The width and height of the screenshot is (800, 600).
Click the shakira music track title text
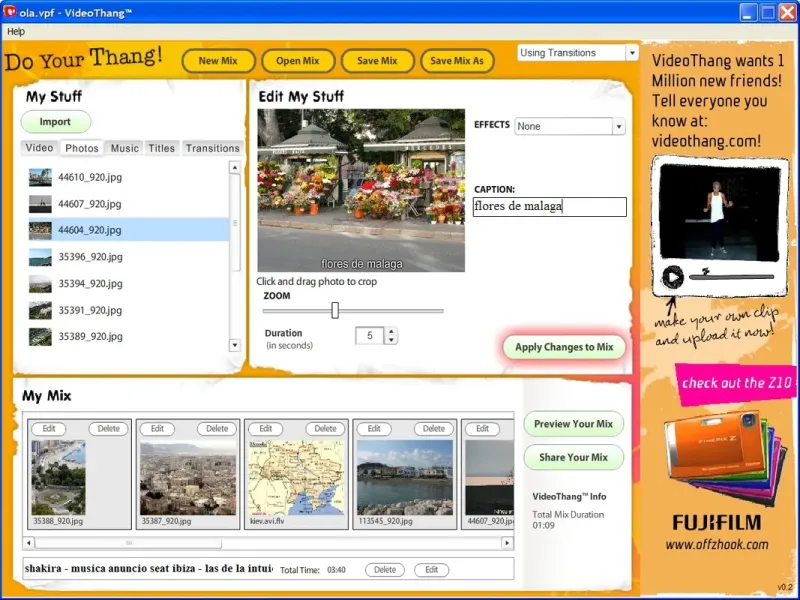point(148,568)
